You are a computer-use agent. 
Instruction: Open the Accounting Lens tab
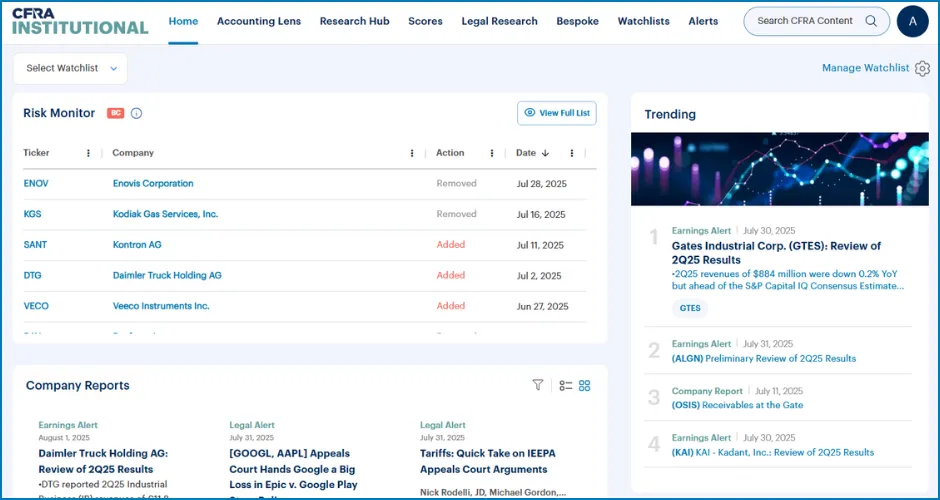pos(259,21)
